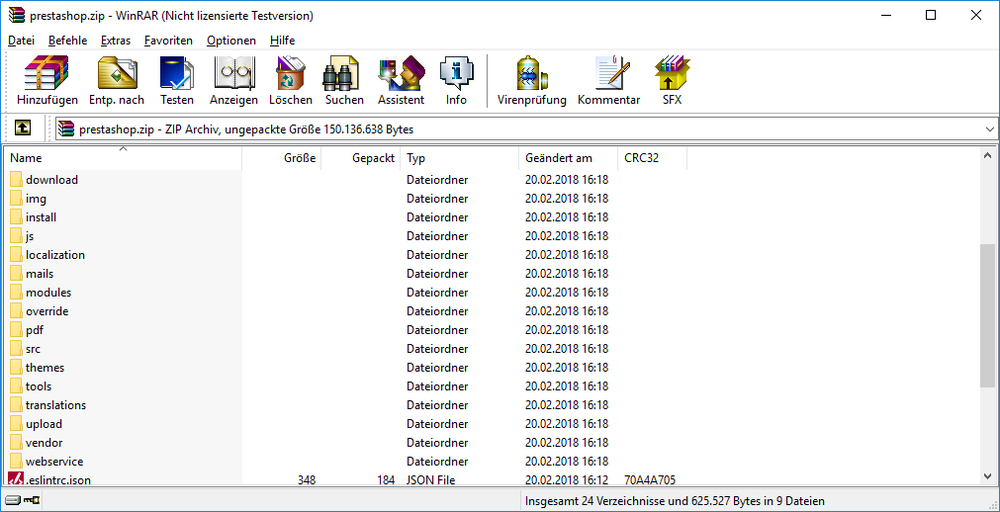
Task: Sort list by Typ column
Action: (x=459, y=158)
